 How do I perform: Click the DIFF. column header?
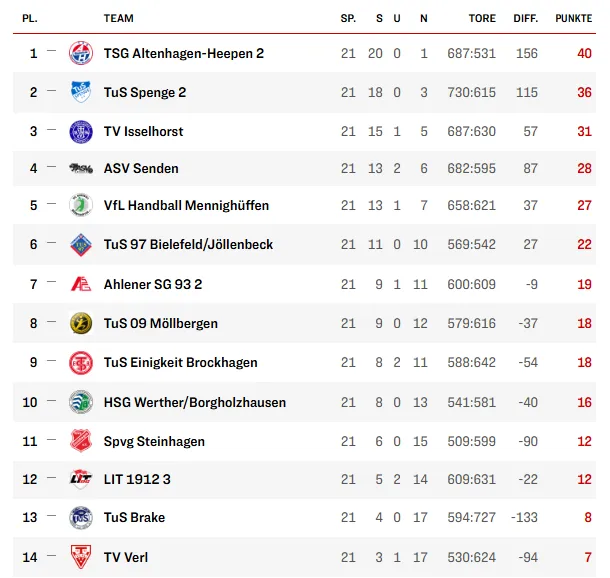pos(525,18)
